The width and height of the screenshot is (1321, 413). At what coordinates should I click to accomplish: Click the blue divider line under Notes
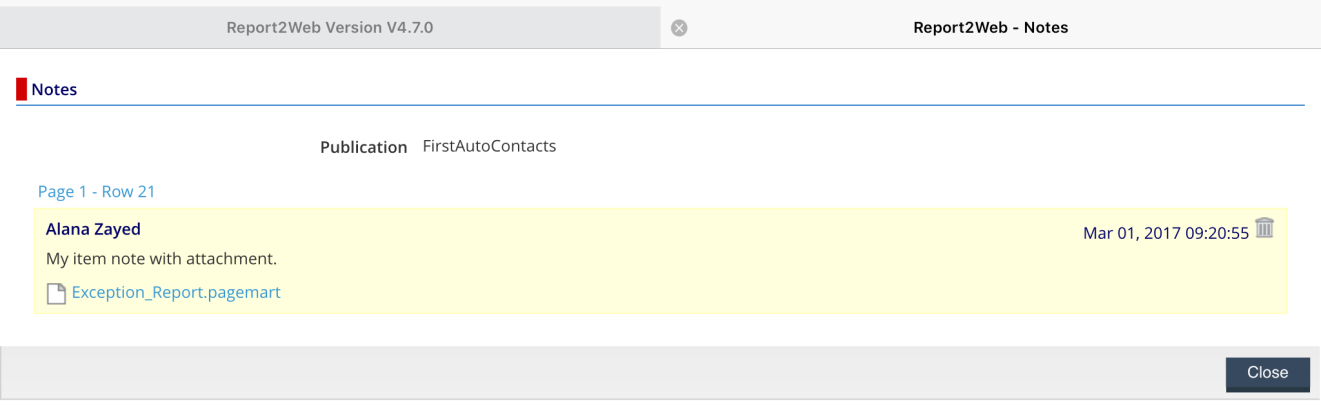(x=660, y=105)
